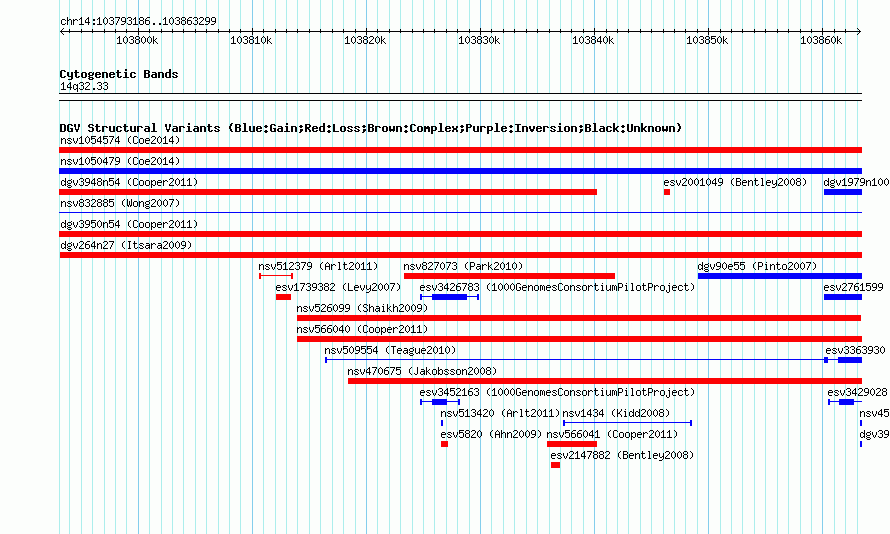
Task: Open the nsv526099 (Shaikh2009) label
Action: point(362,308)
